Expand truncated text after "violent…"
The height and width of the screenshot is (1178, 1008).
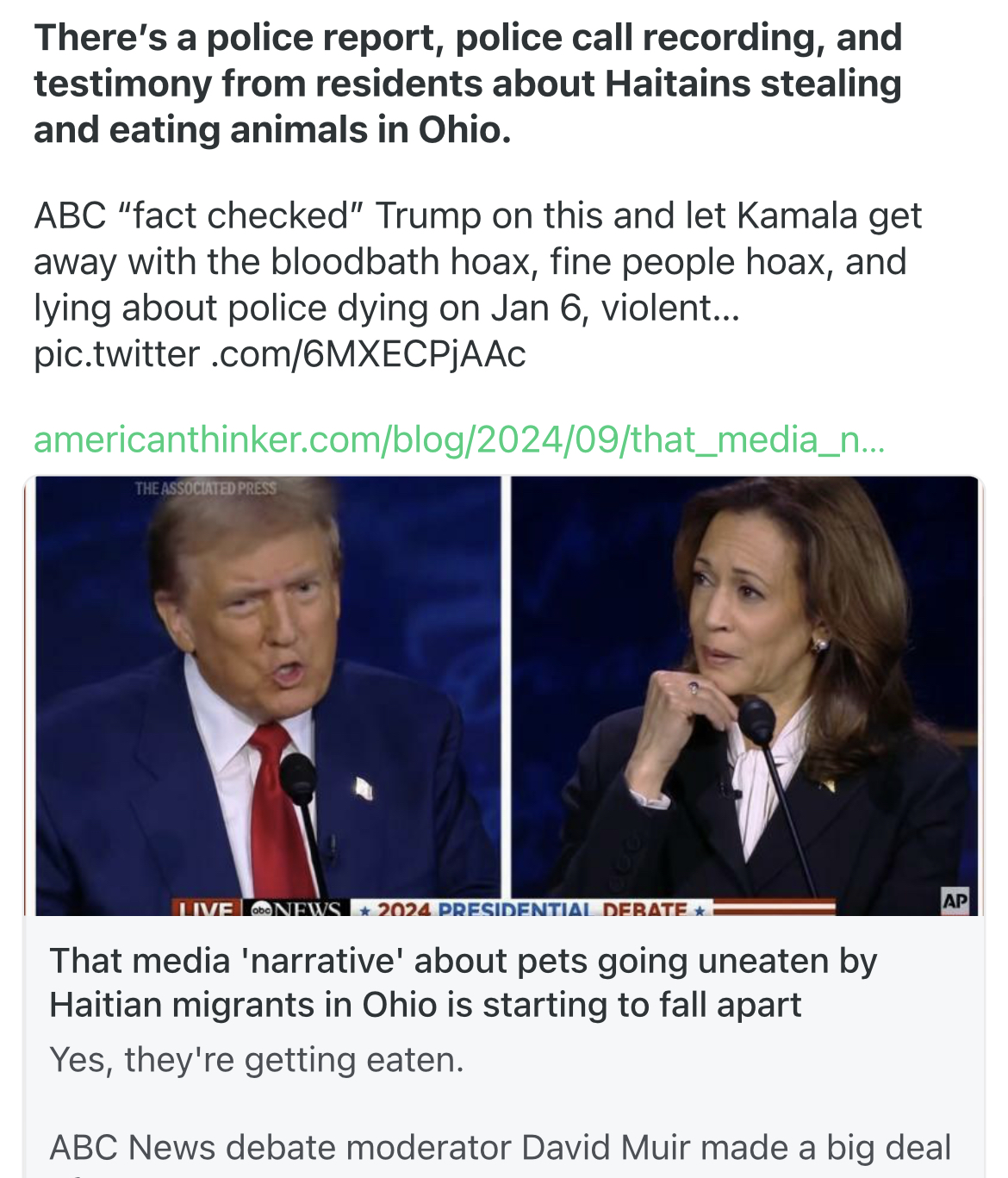tap(725, 308)
